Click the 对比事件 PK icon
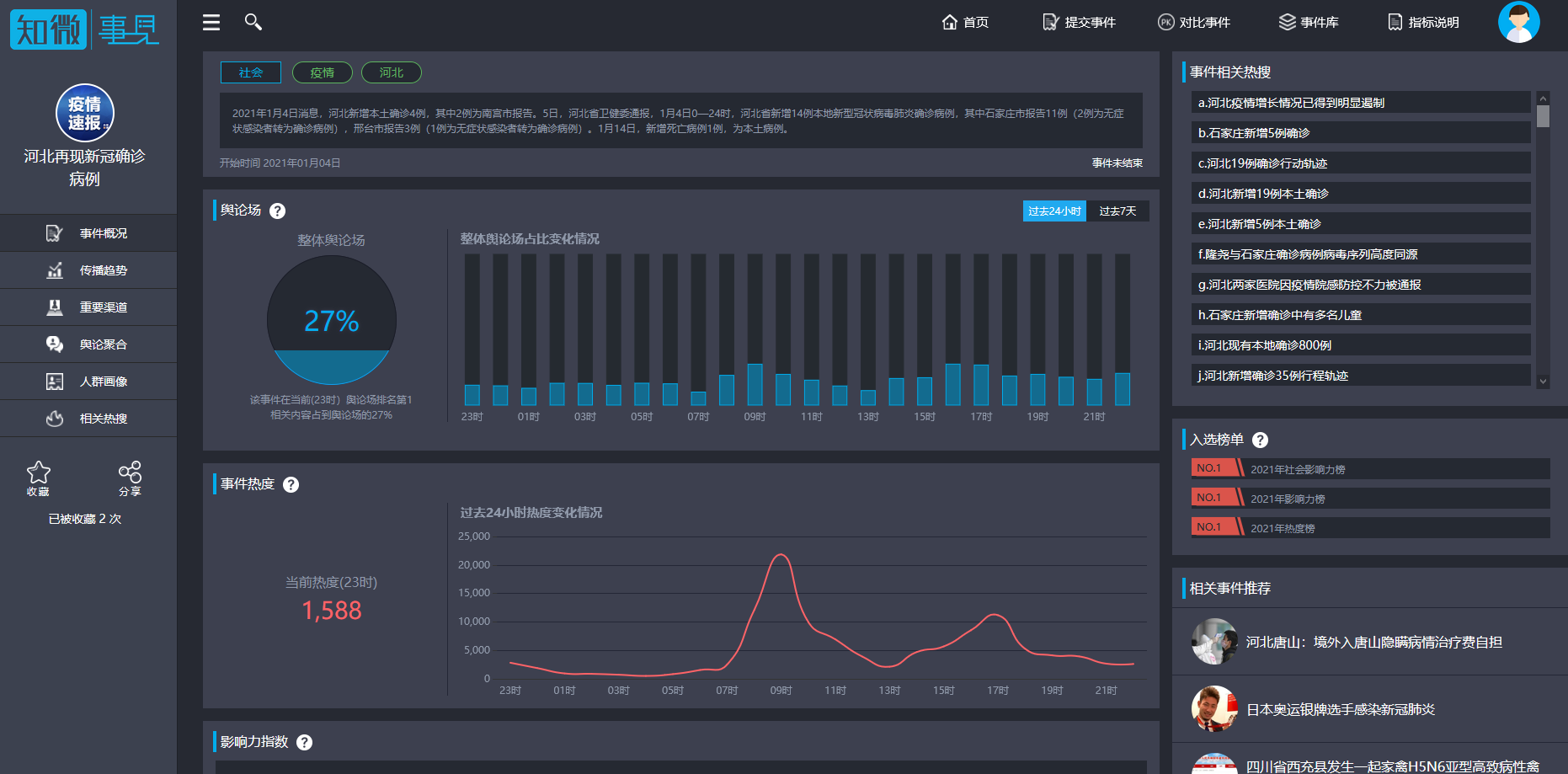1568x774 pixels. tap(1165, 22)
